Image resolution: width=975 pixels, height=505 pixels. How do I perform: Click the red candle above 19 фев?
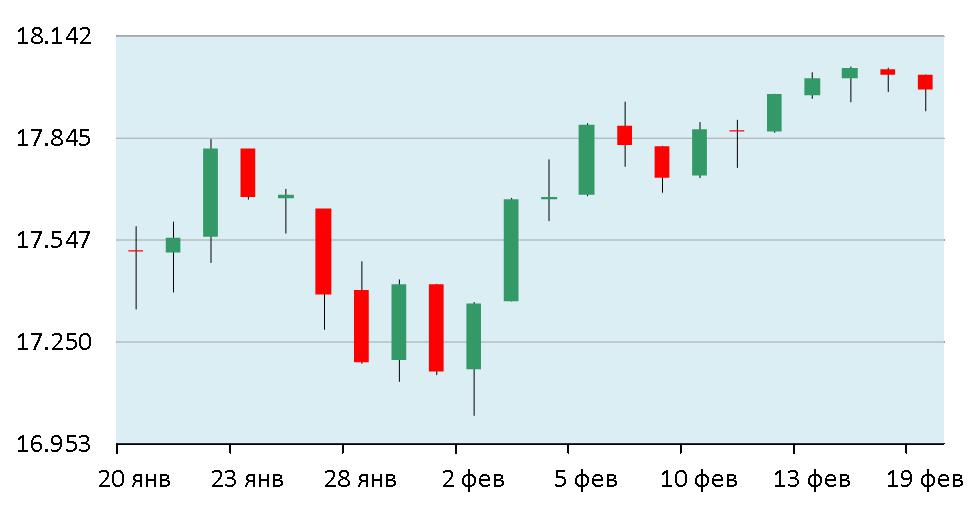pyautogui.click(x=925, y=82)
